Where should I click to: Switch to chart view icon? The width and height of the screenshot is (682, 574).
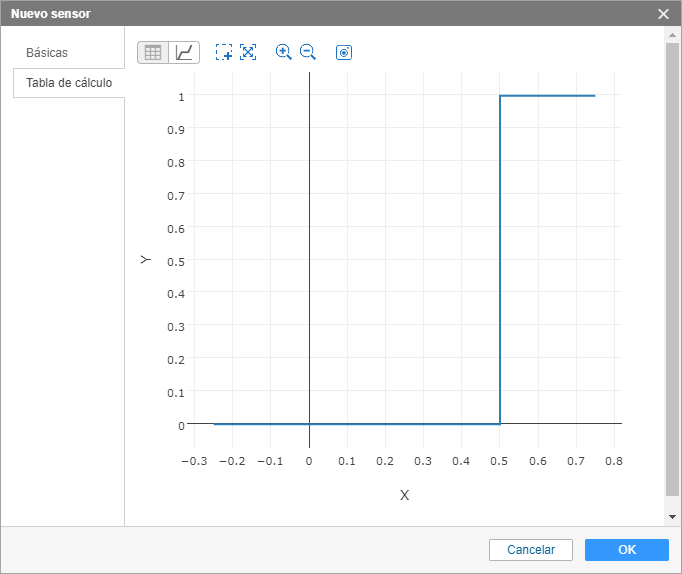click(x=184, y=53)
